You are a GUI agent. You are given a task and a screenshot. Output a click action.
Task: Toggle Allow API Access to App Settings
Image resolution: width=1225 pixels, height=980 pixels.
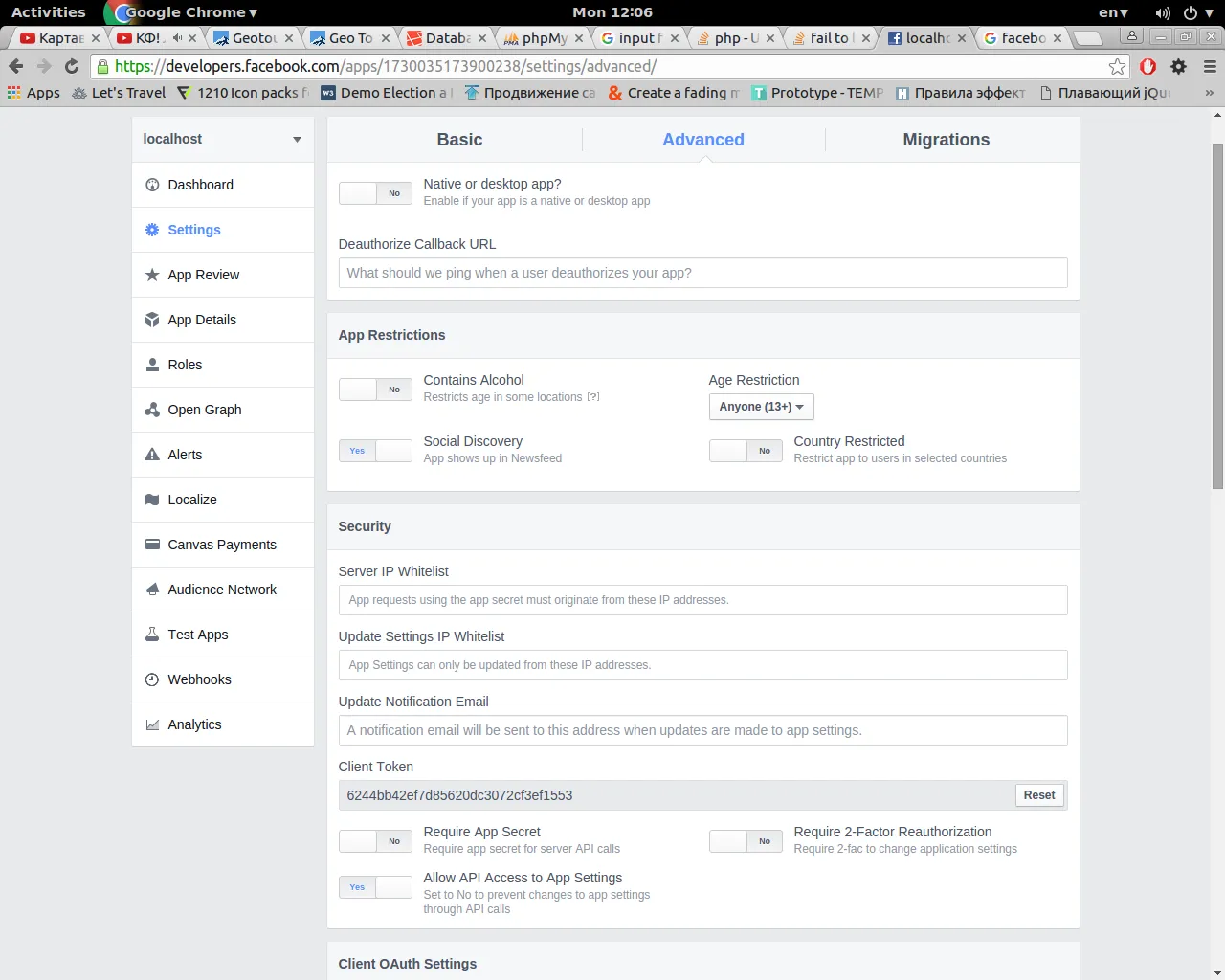pyautogui.click(x=375, y=887)
